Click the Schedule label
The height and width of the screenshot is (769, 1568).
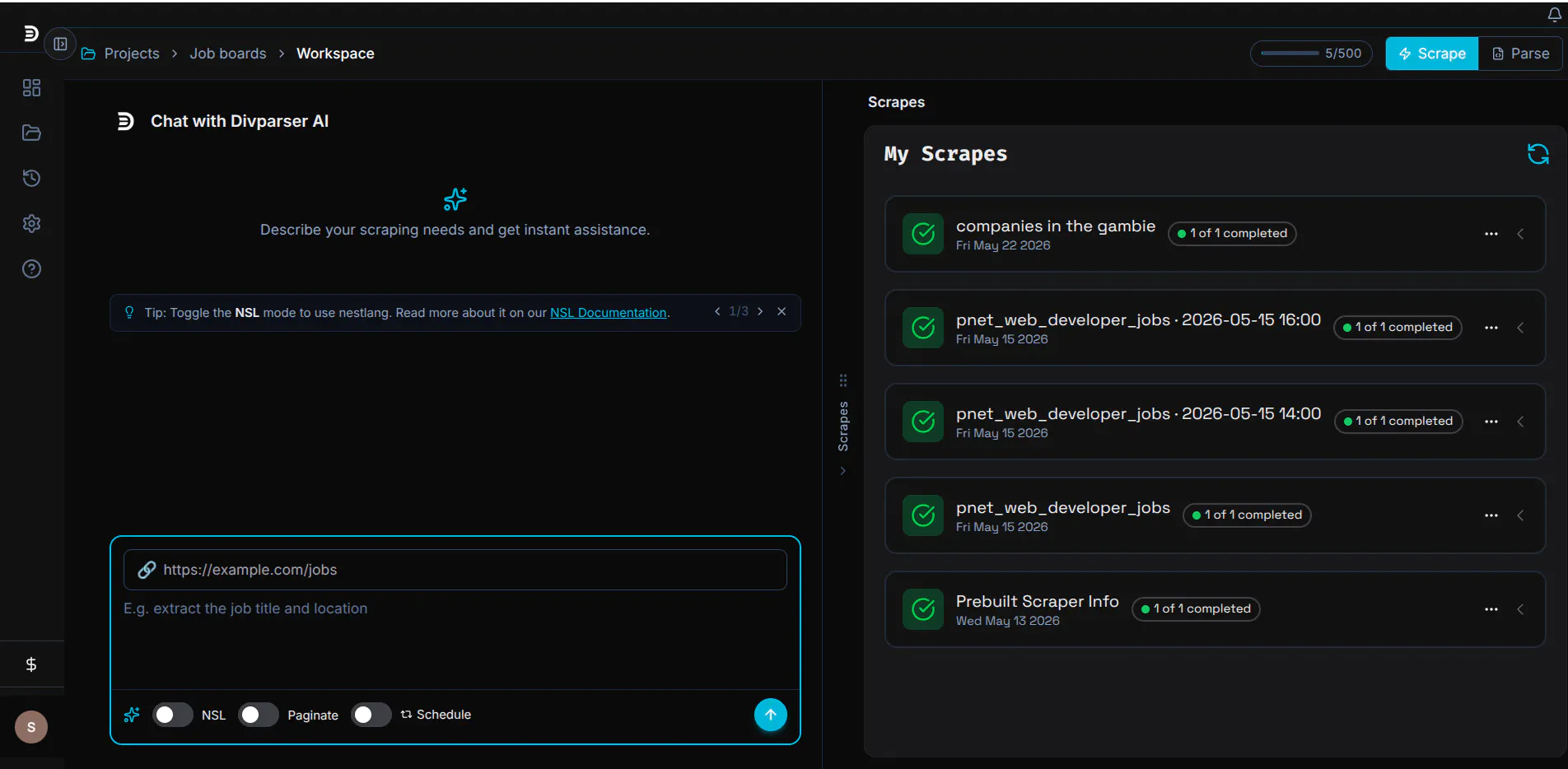pyautogui.click(x=444, y=715)
